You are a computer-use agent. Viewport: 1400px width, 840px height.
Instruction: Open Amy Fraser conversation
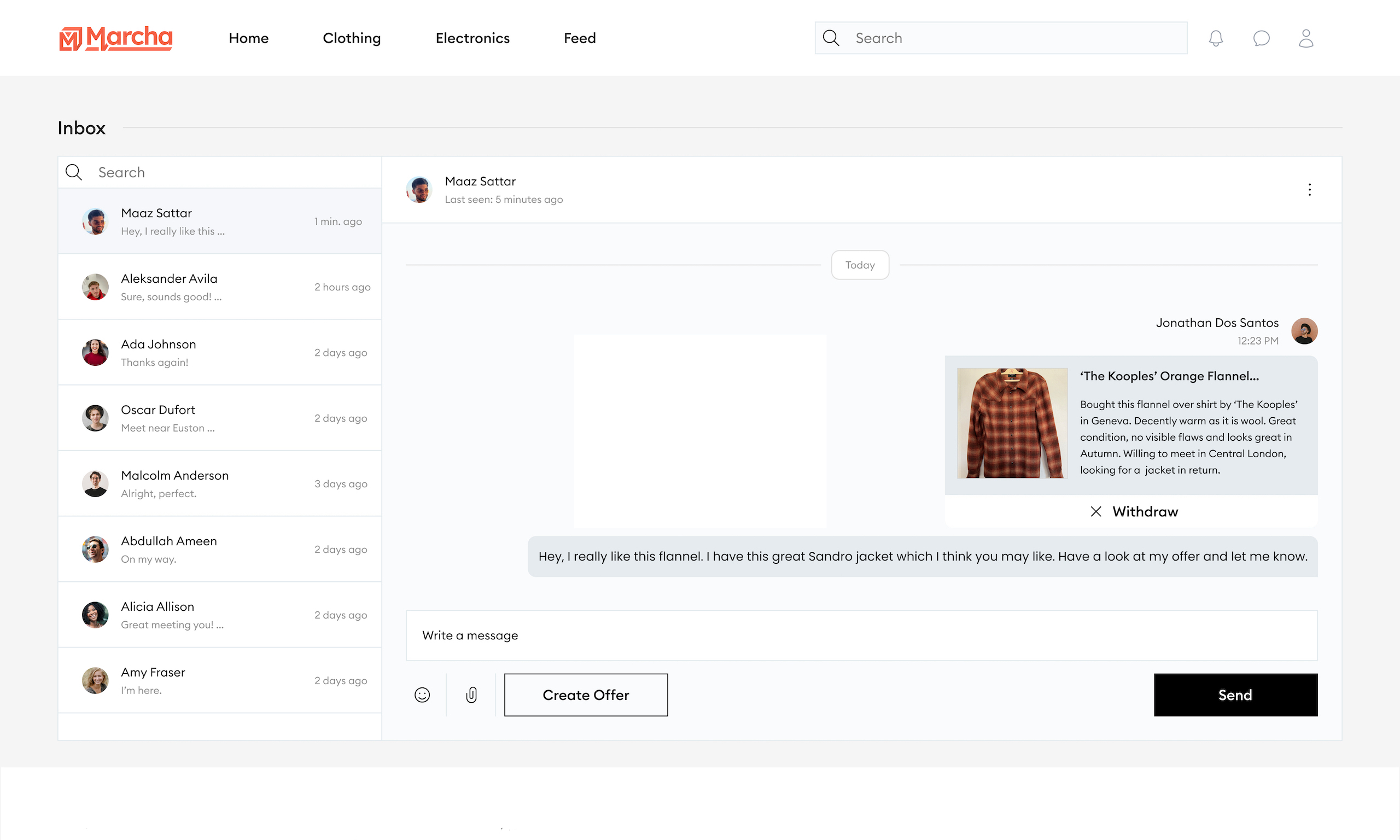(219, 681)
